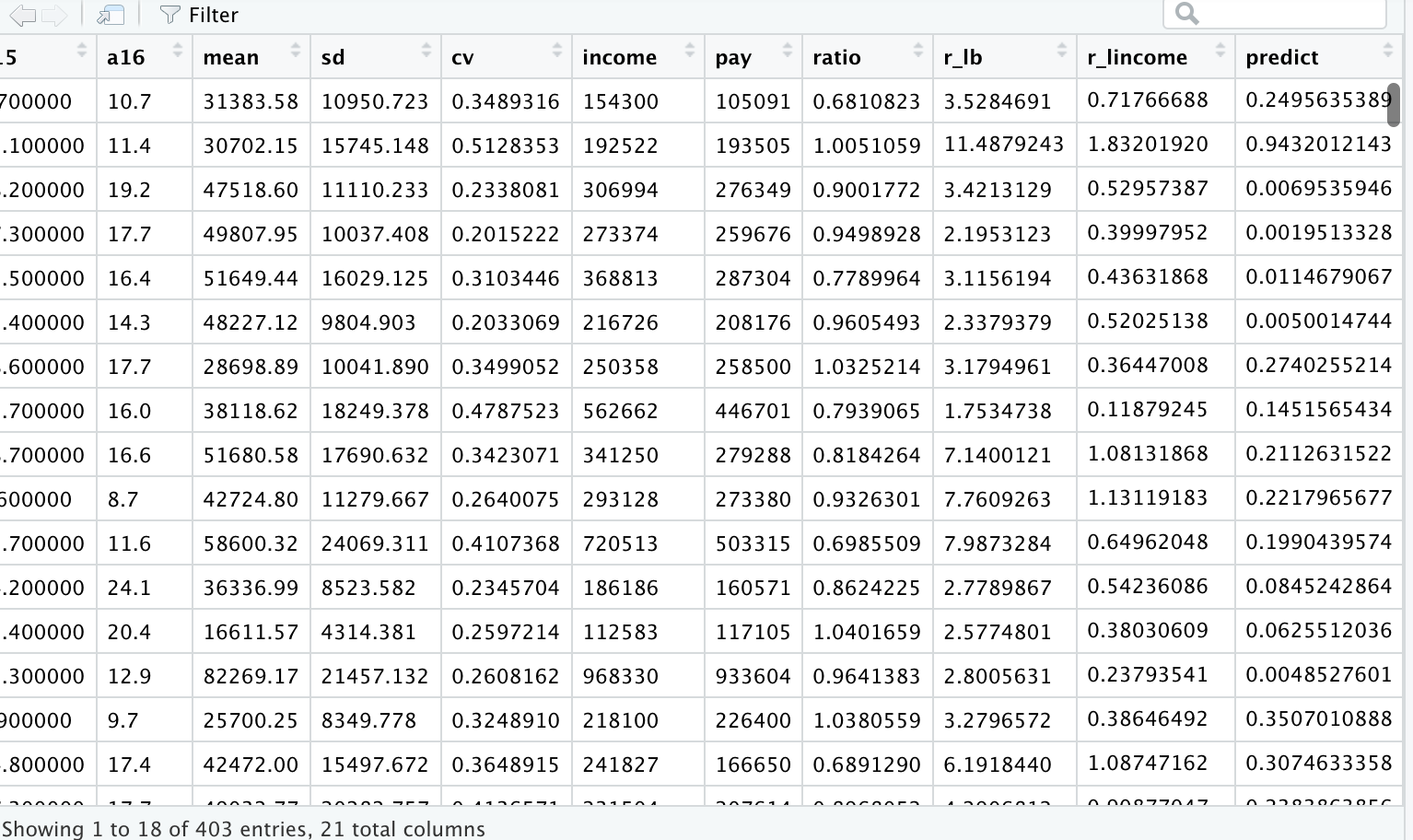Click ratio cell 0.9605493
Viewport: 1413px width, 840px height.
pos(867,322)
